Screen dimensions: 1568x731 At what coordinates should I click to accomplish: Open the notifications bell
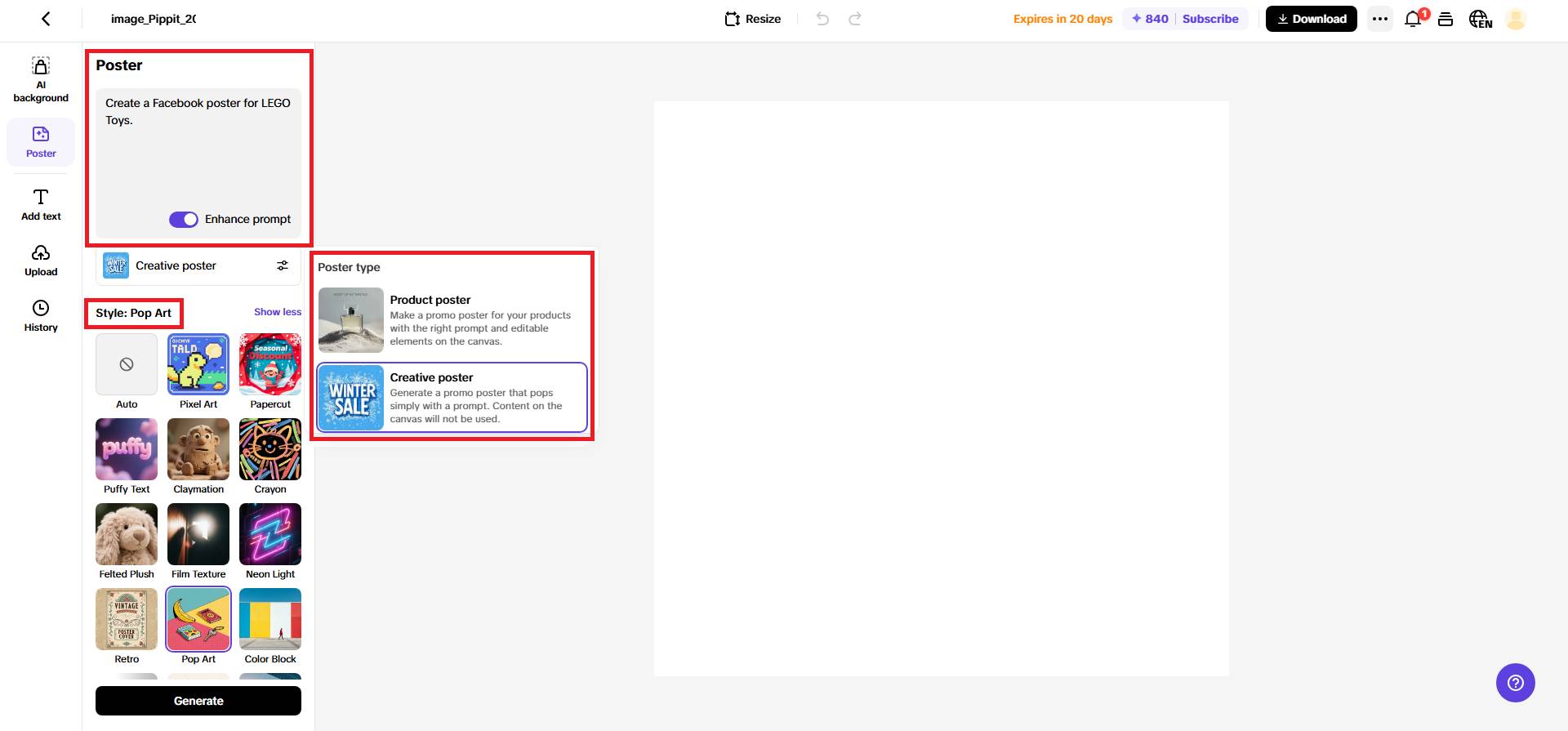1413,19
